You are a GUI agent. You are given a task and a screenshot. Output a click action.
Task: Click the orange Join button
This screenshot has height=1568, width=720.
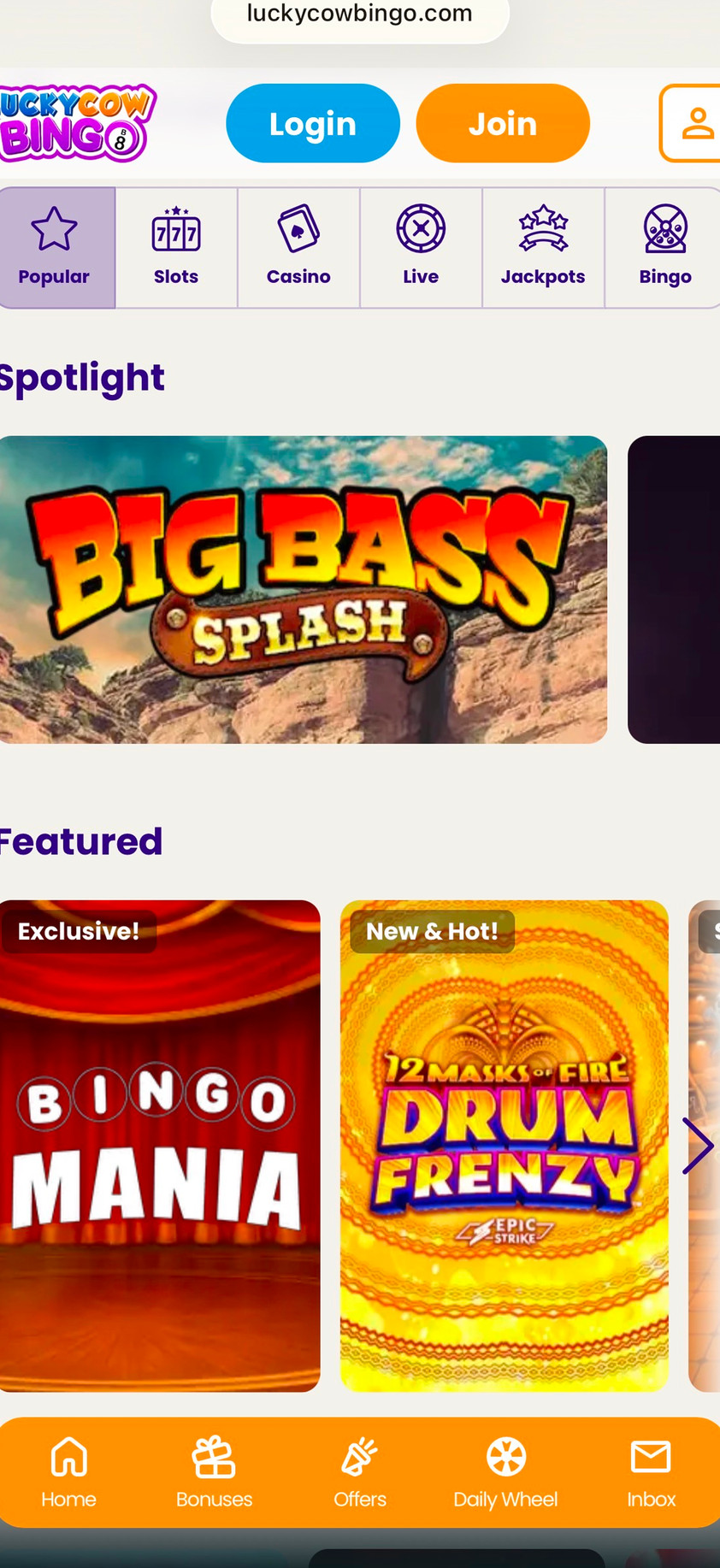pos(503,123)
